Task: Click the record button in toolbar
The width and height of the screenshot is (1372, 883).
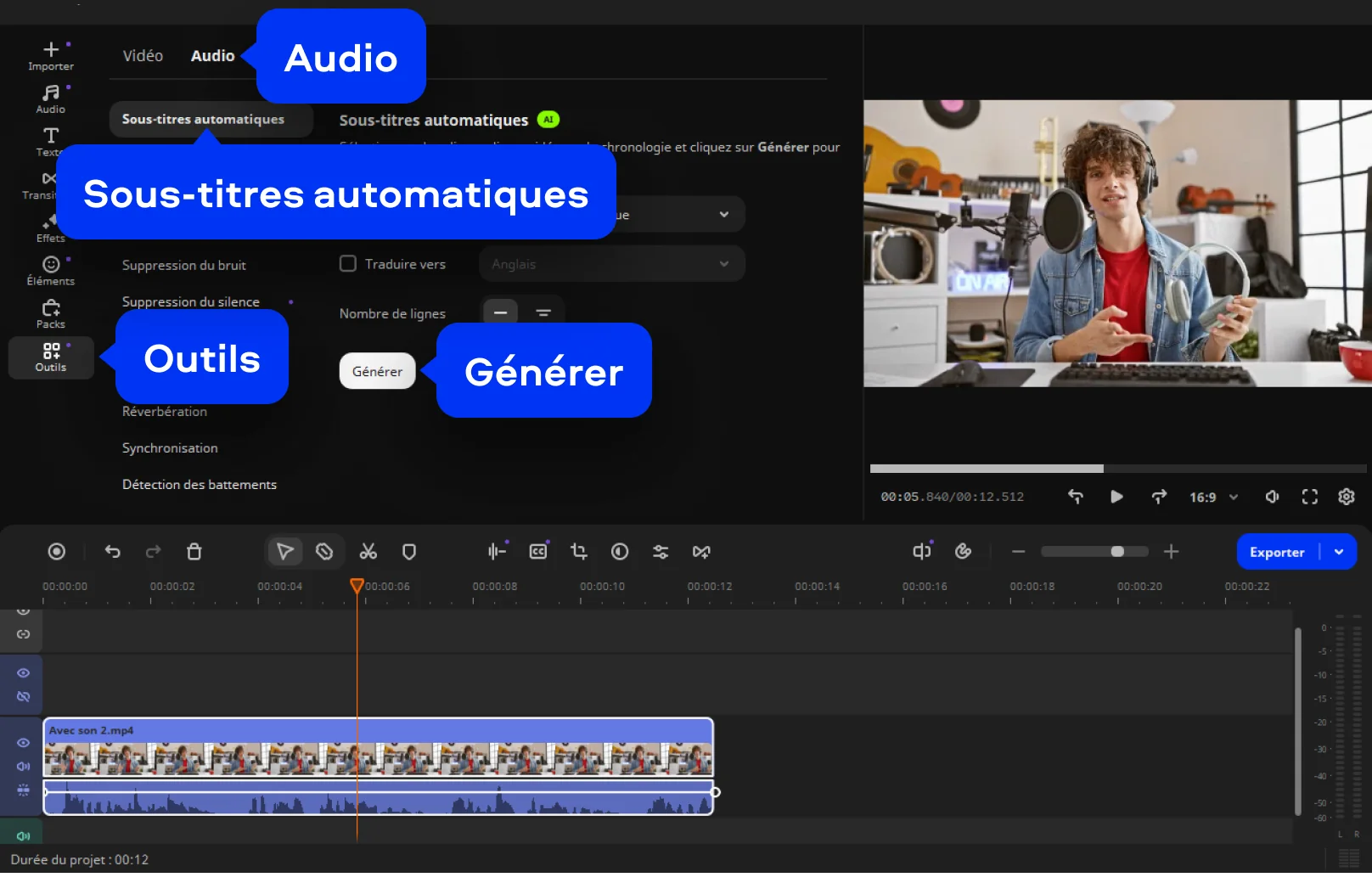Action: click(57, 552)
